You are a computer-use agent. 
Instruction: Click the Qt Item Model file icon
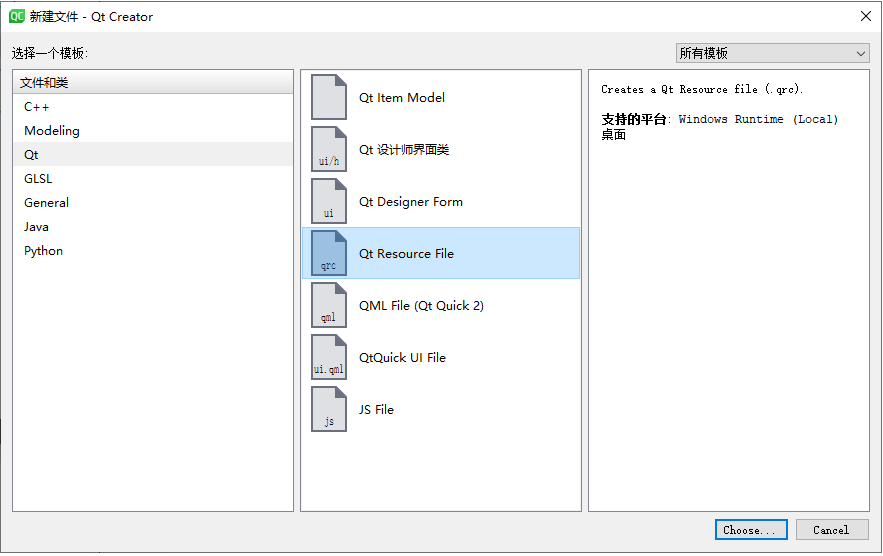[329, 97]
